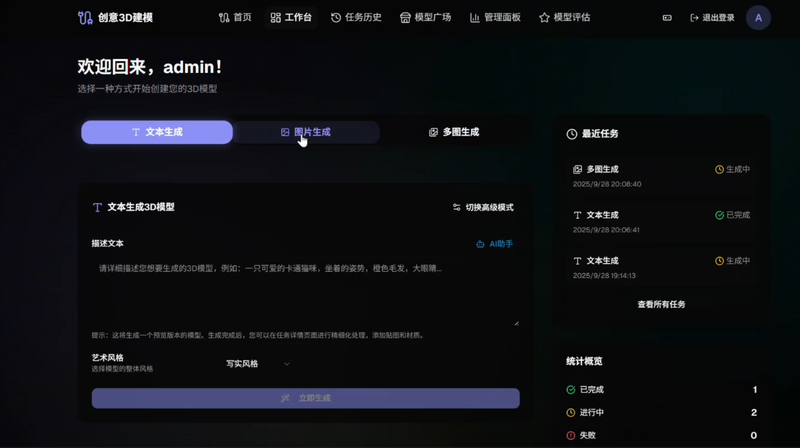Click the 已完成 status of the 20:06:41 task
Screen dimensions: 800x448
[733, 215]
